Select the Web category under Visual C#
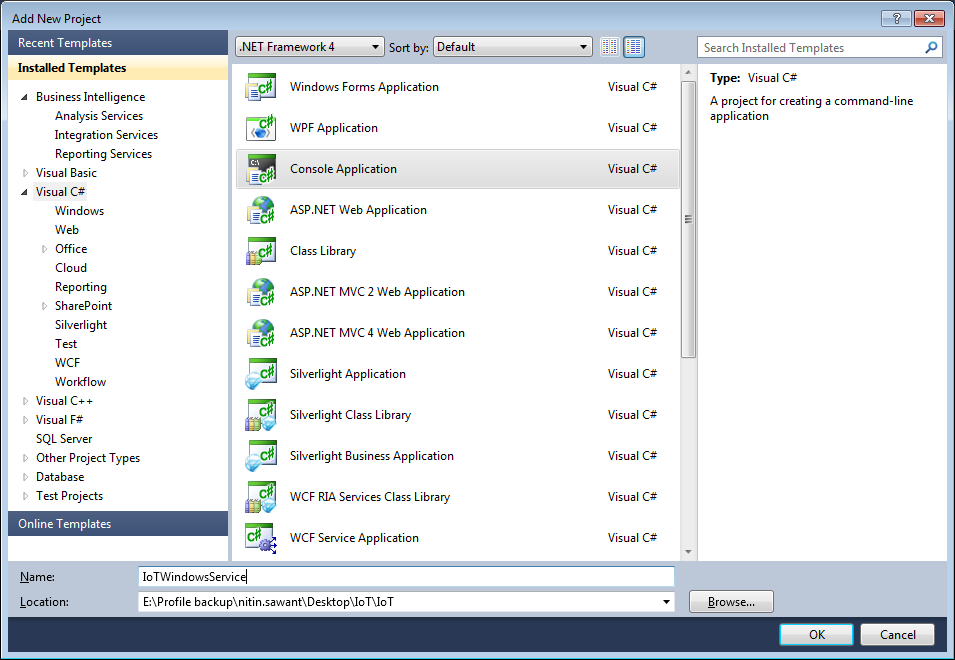 [x=67, y=230]
